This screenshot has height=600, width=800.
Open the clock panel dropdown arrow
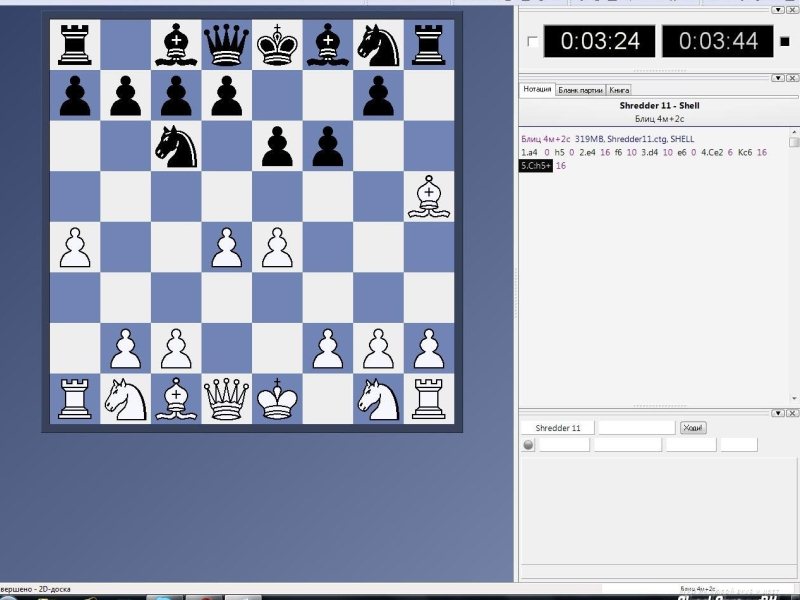pos(777,9)
